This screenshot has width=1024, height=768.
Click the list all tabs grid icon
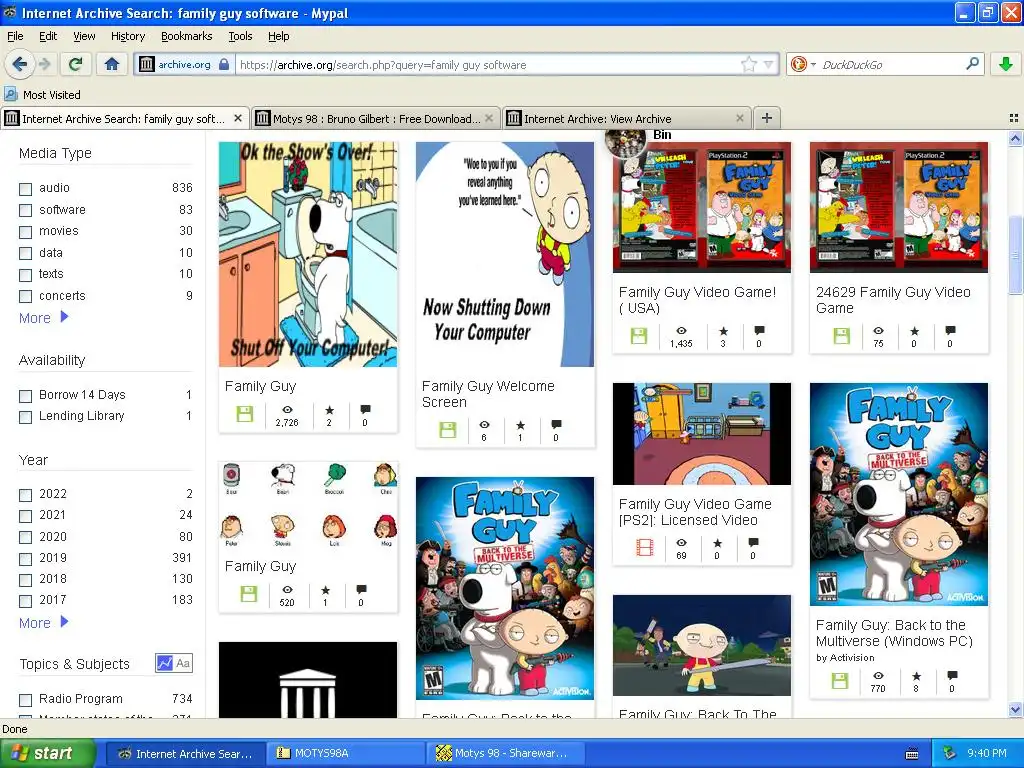tap(1014, 118)
